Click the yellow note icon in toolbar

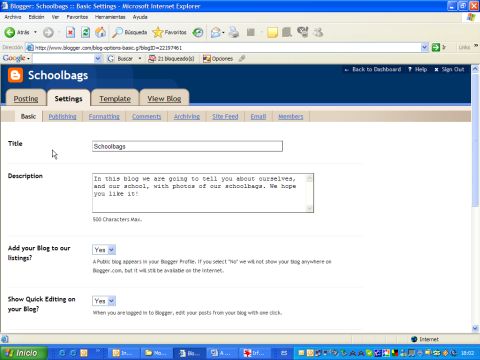click(x=272, y=32)
